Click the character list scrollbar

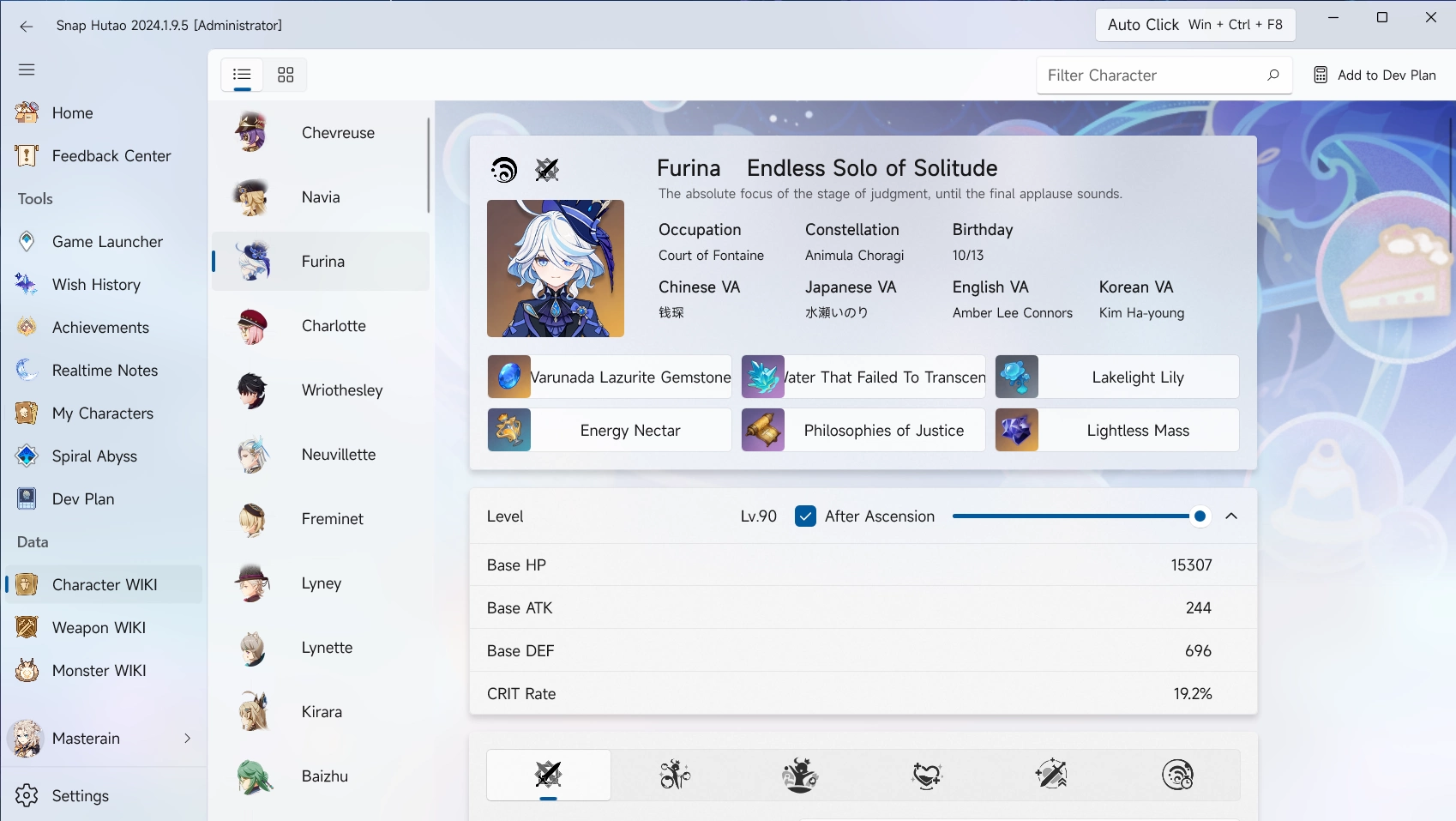tap(428, 166)
